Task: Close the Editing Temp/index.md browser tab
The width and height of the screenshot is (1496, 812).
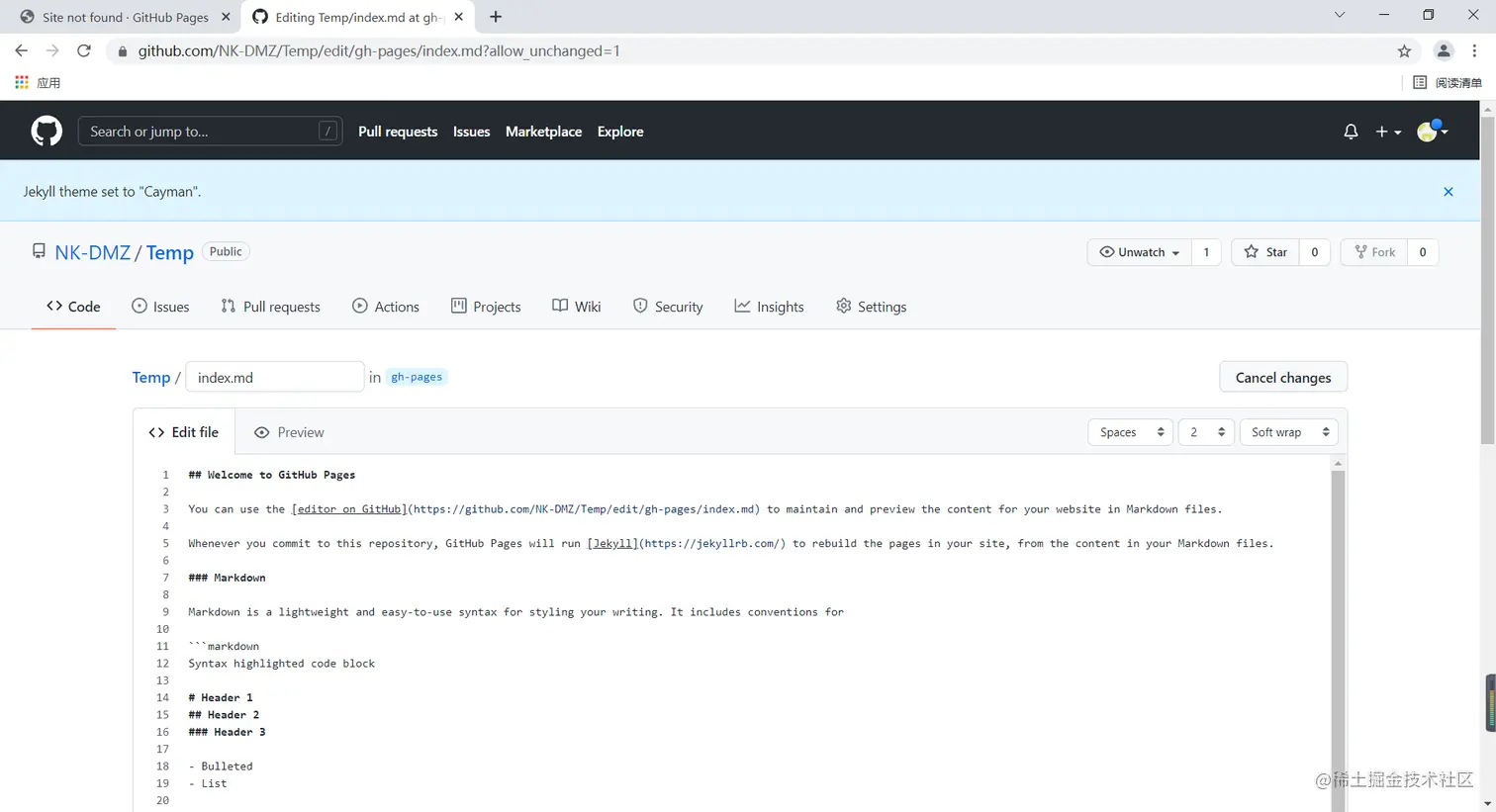Action: [458, 17]
